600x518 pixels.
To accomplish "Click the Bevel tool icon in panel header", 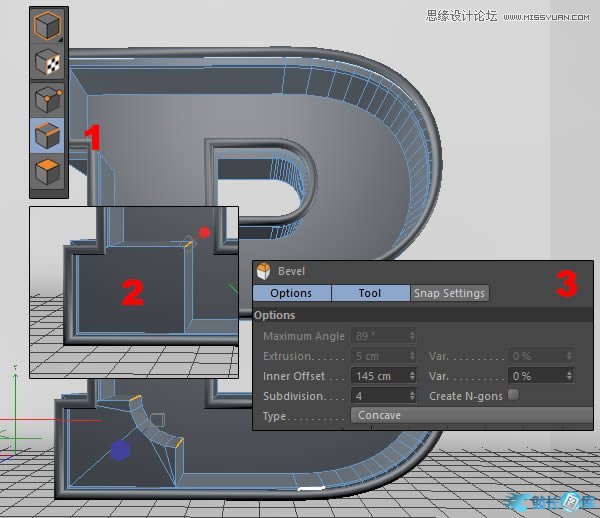I will [264, 271].
